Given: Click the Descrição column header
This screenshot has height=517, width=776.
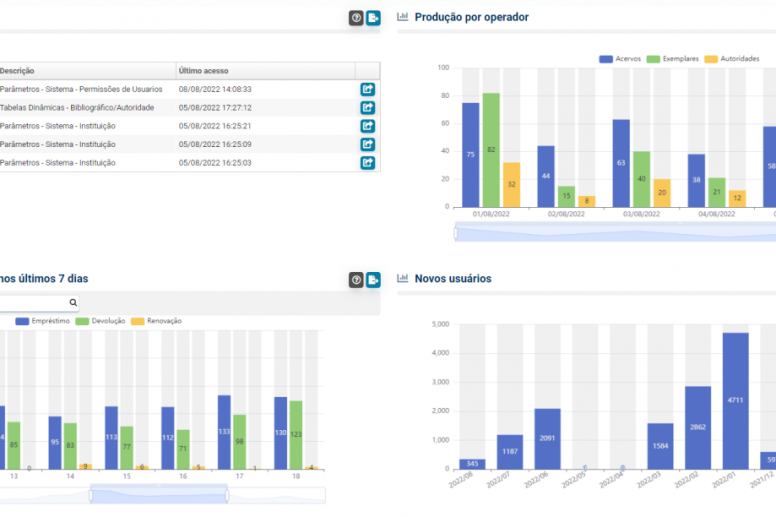Looking at the screenshot, I should (x=18, y=71).
